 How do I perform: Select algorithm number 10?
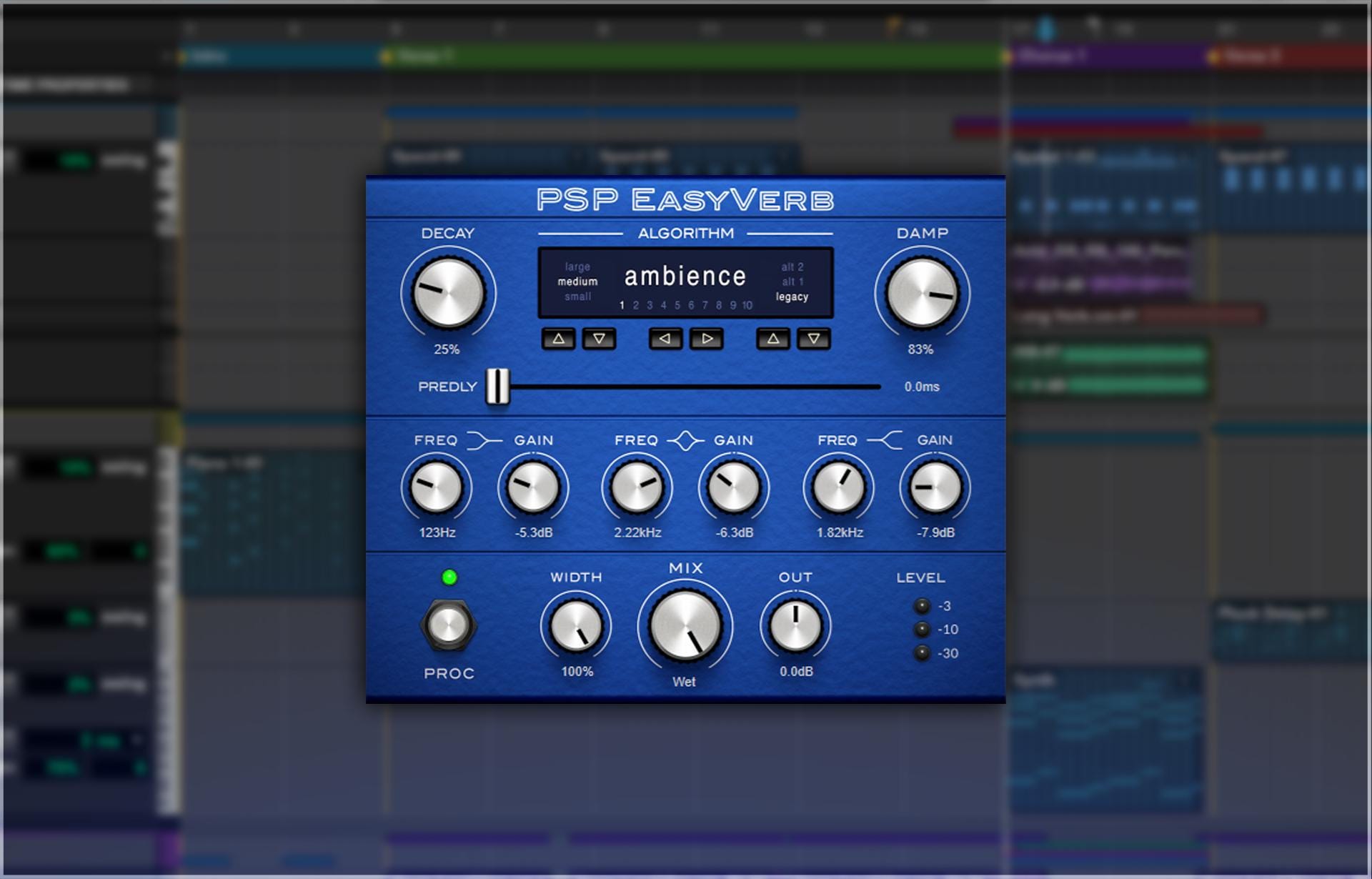pos(747,306)
